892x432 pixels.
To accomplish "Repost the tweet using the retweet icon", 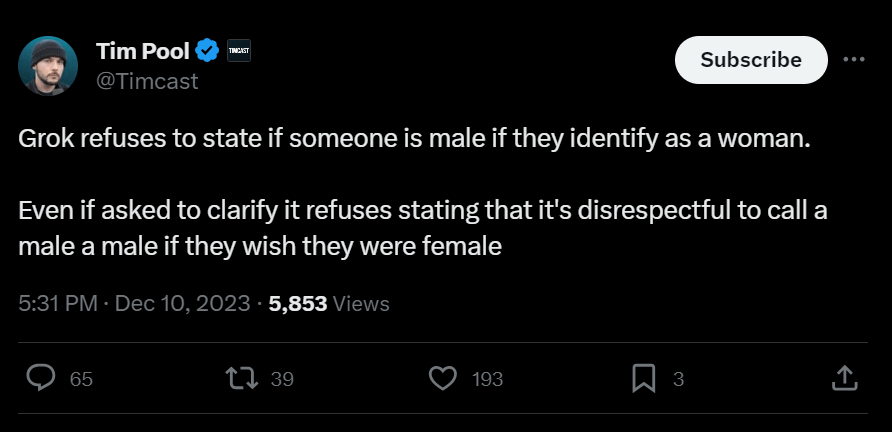I will (x=240, y=378).
